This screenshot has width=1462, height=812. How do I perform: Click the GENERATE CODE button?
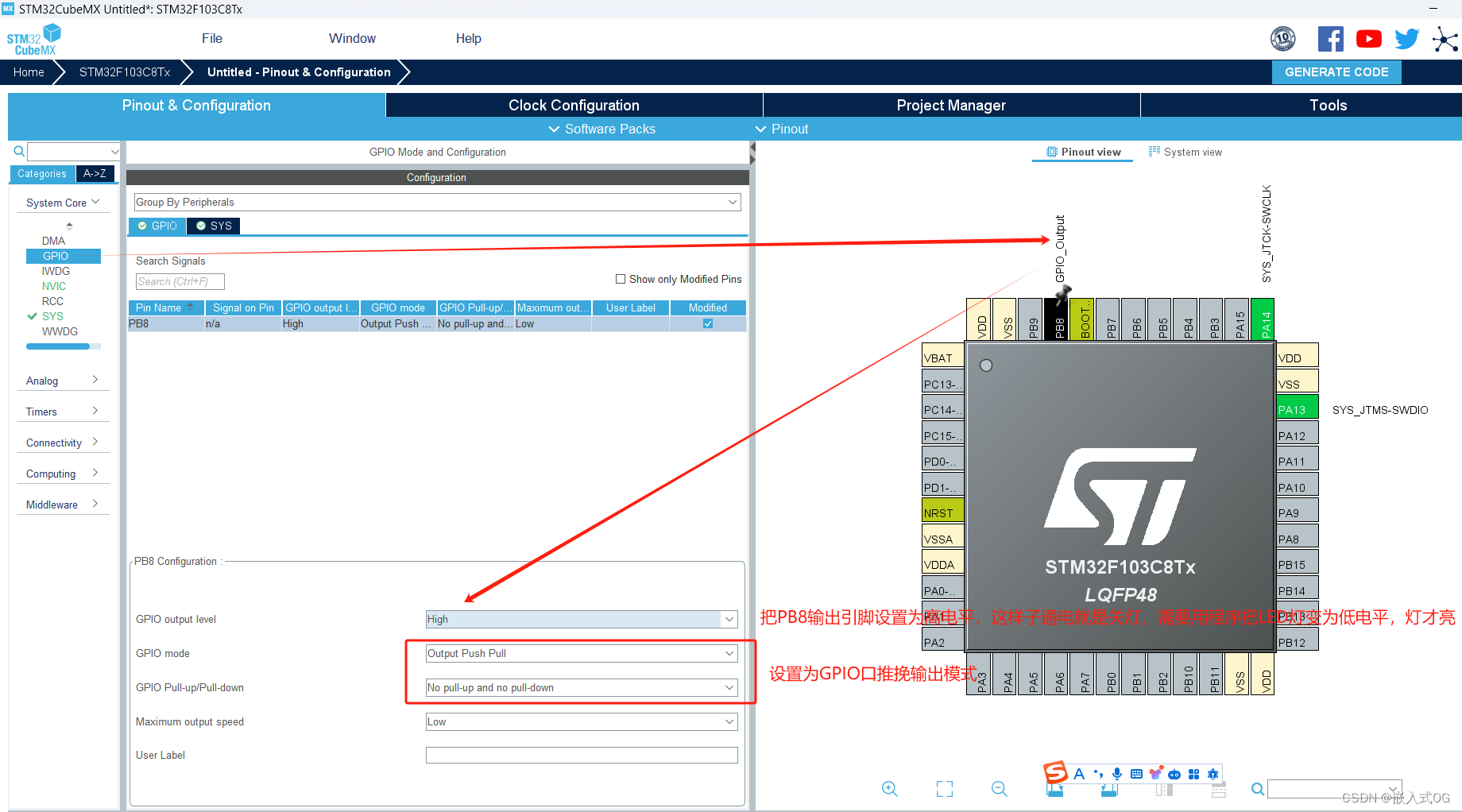1336,72
